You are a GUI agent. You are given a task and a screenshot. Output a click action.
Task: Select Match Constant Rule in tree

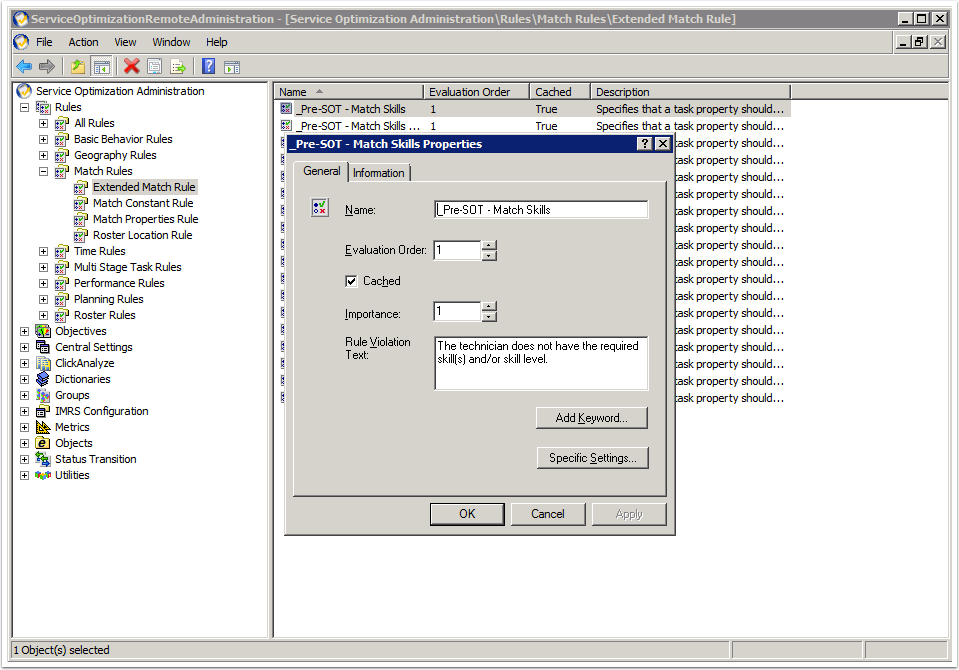click(143, 203)
